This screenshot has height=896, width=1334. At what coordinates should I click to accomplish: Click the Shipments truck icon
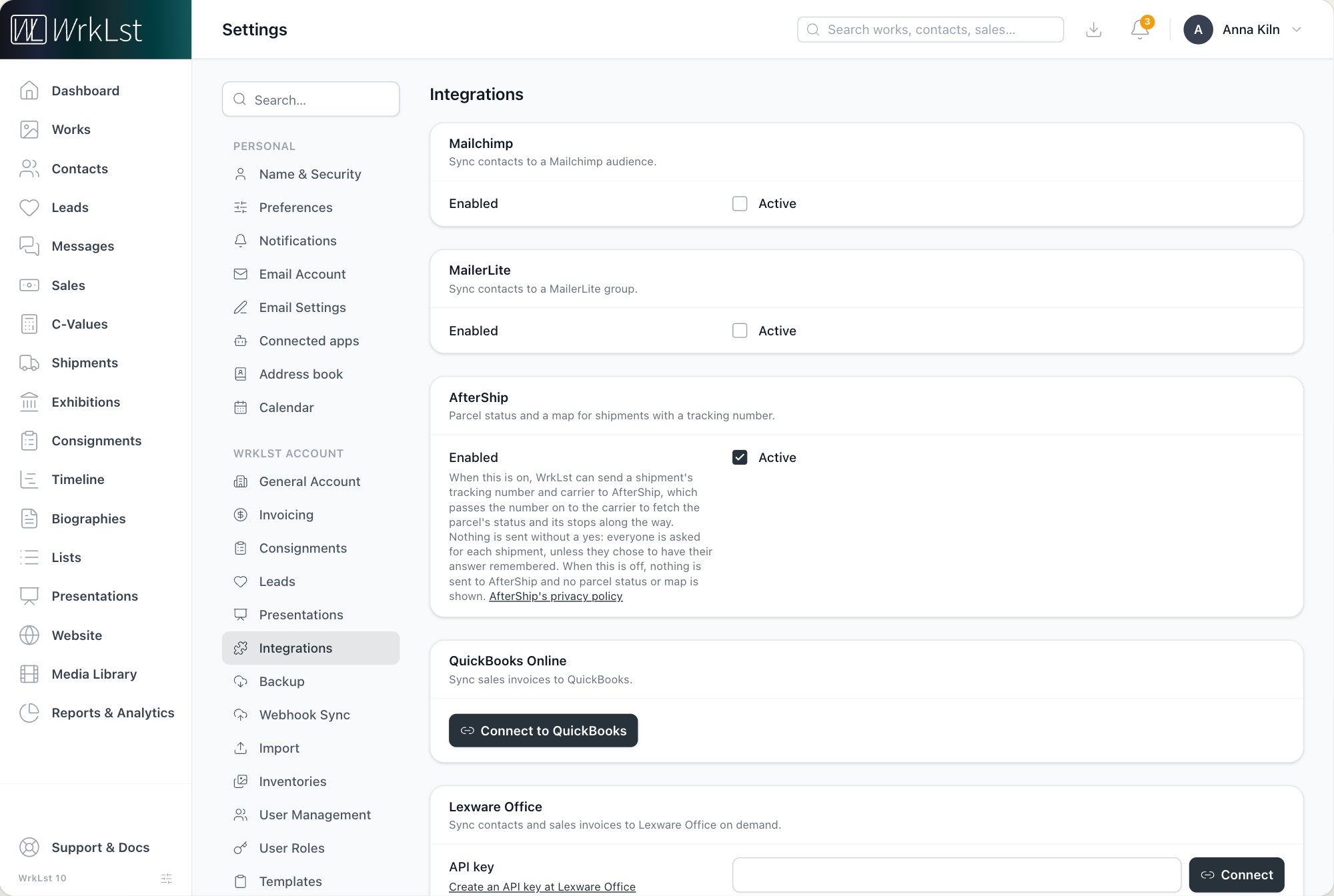tap(29, 363)
